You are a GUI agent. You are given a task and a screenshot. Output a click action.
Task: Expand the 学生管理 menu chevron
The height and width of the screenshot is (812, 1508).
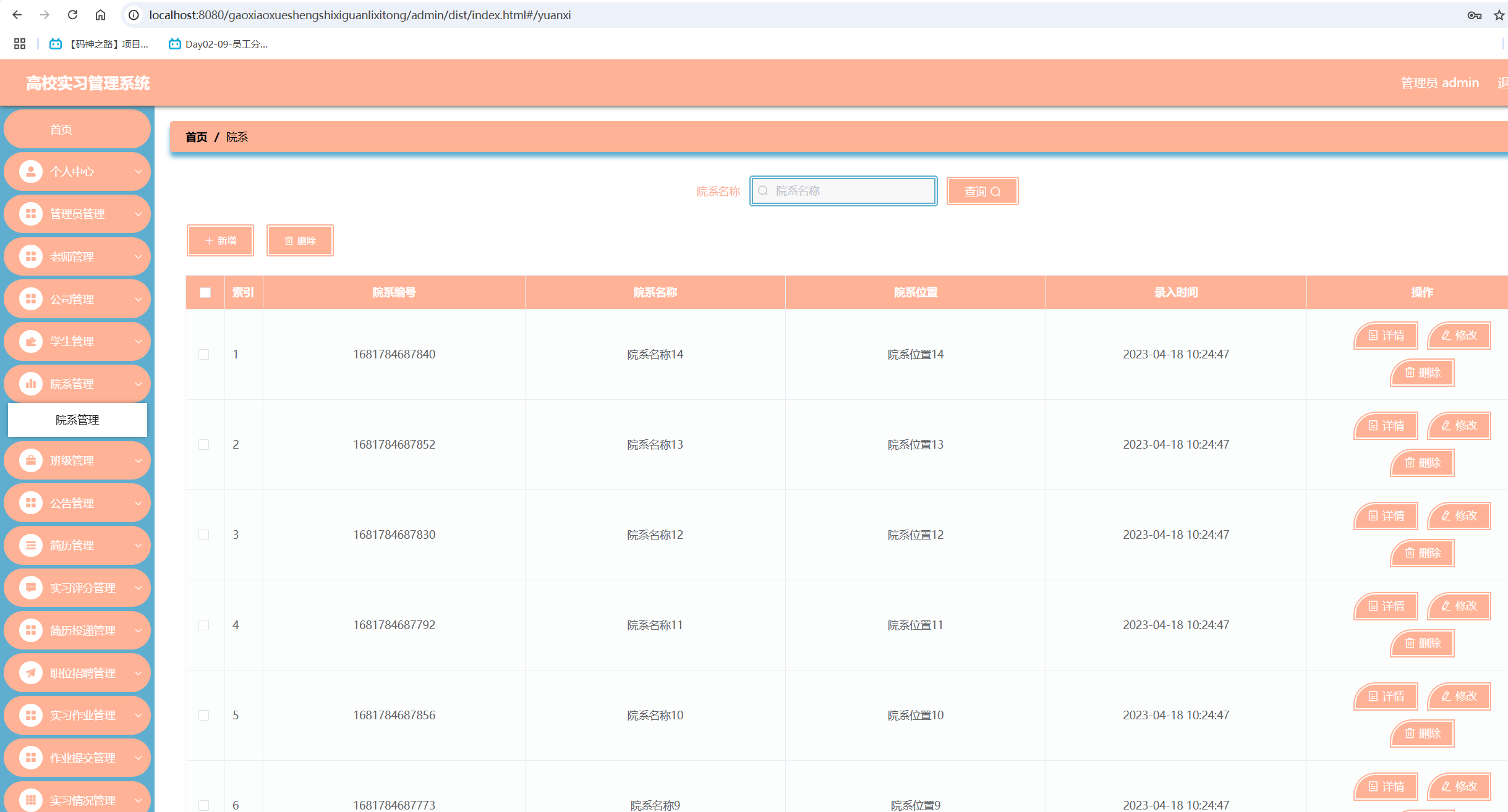(138, 341)
